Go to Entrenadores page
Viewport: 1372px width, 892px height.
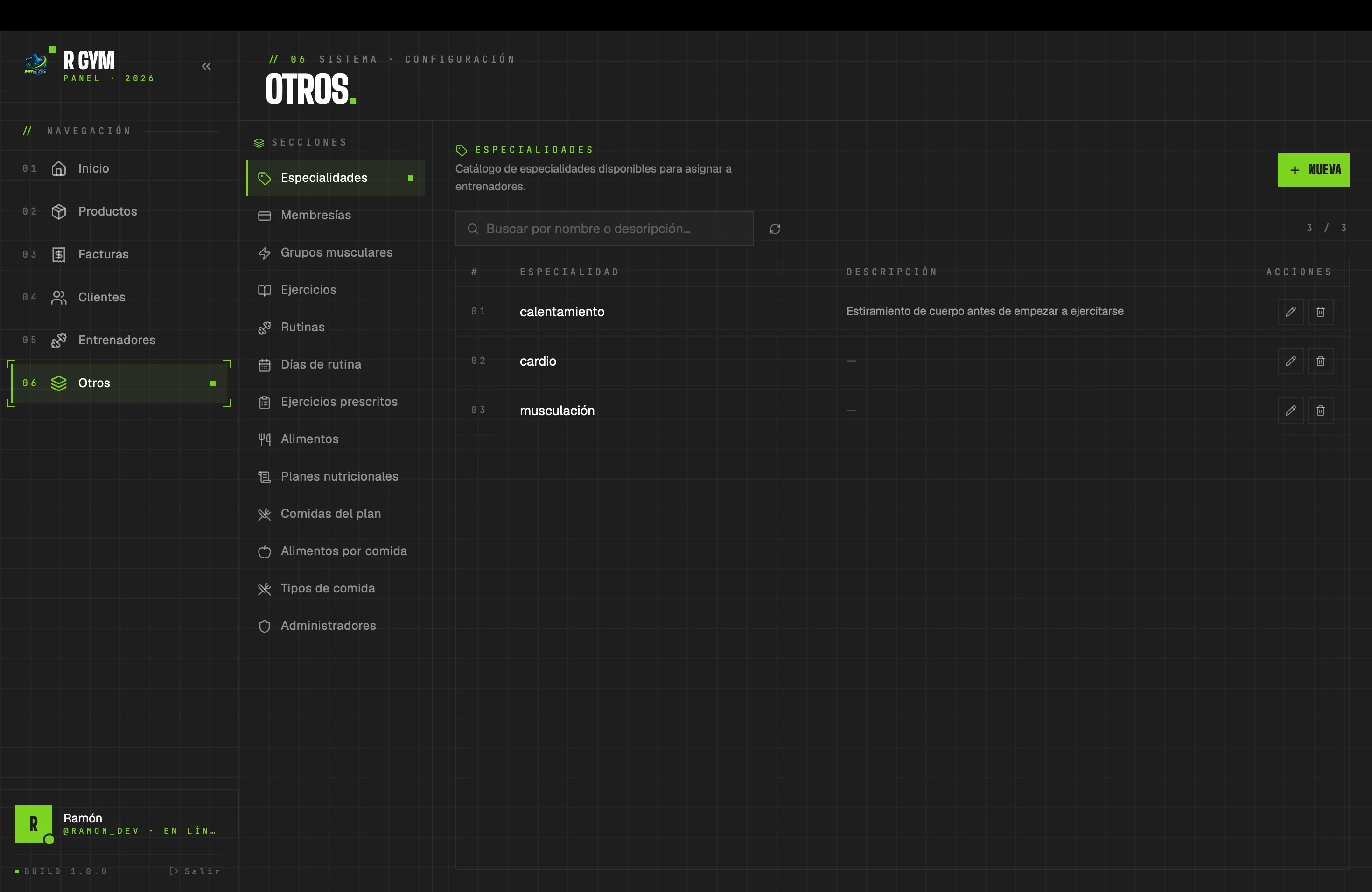click(x=119, y=340)
